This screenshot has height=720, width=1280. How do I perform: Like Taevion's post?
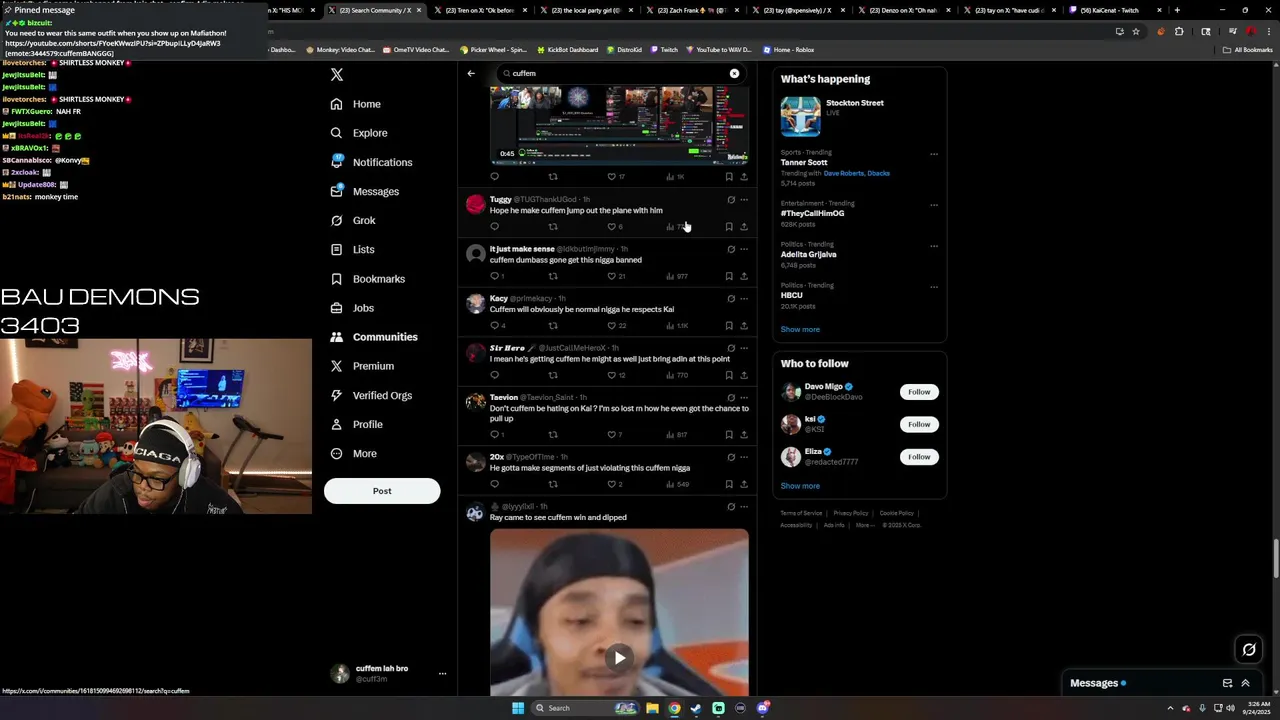[x=612, y=435]
